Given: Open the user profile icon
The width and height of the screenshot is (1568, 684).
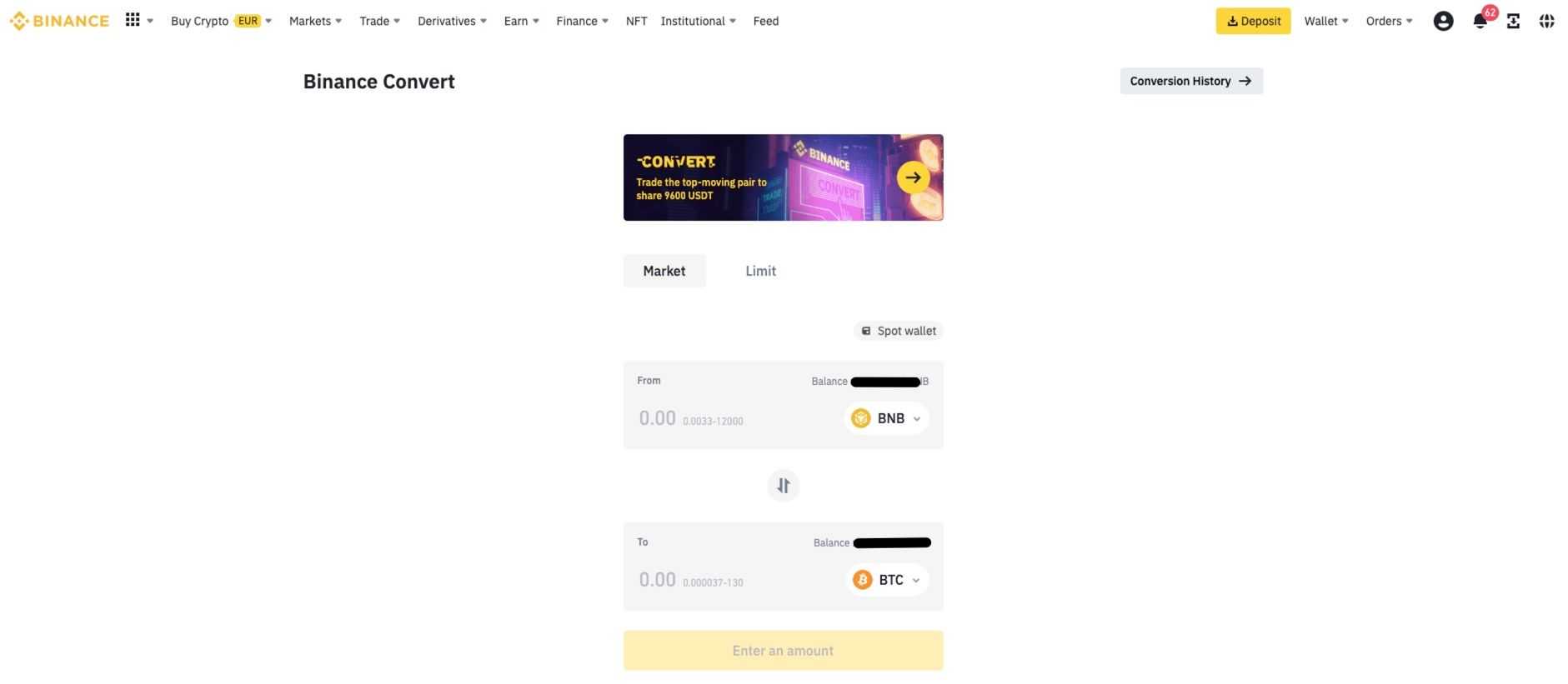Looking at the screenshot, I should point(1445,18).
